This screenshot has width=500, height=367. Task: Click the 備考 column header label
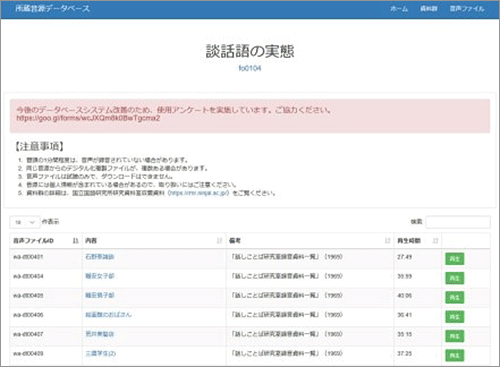point(235,241)
